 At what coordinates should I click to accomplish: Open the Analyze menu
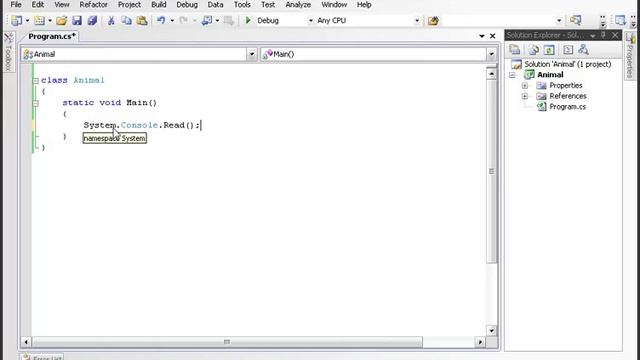[x=298, y=5]
